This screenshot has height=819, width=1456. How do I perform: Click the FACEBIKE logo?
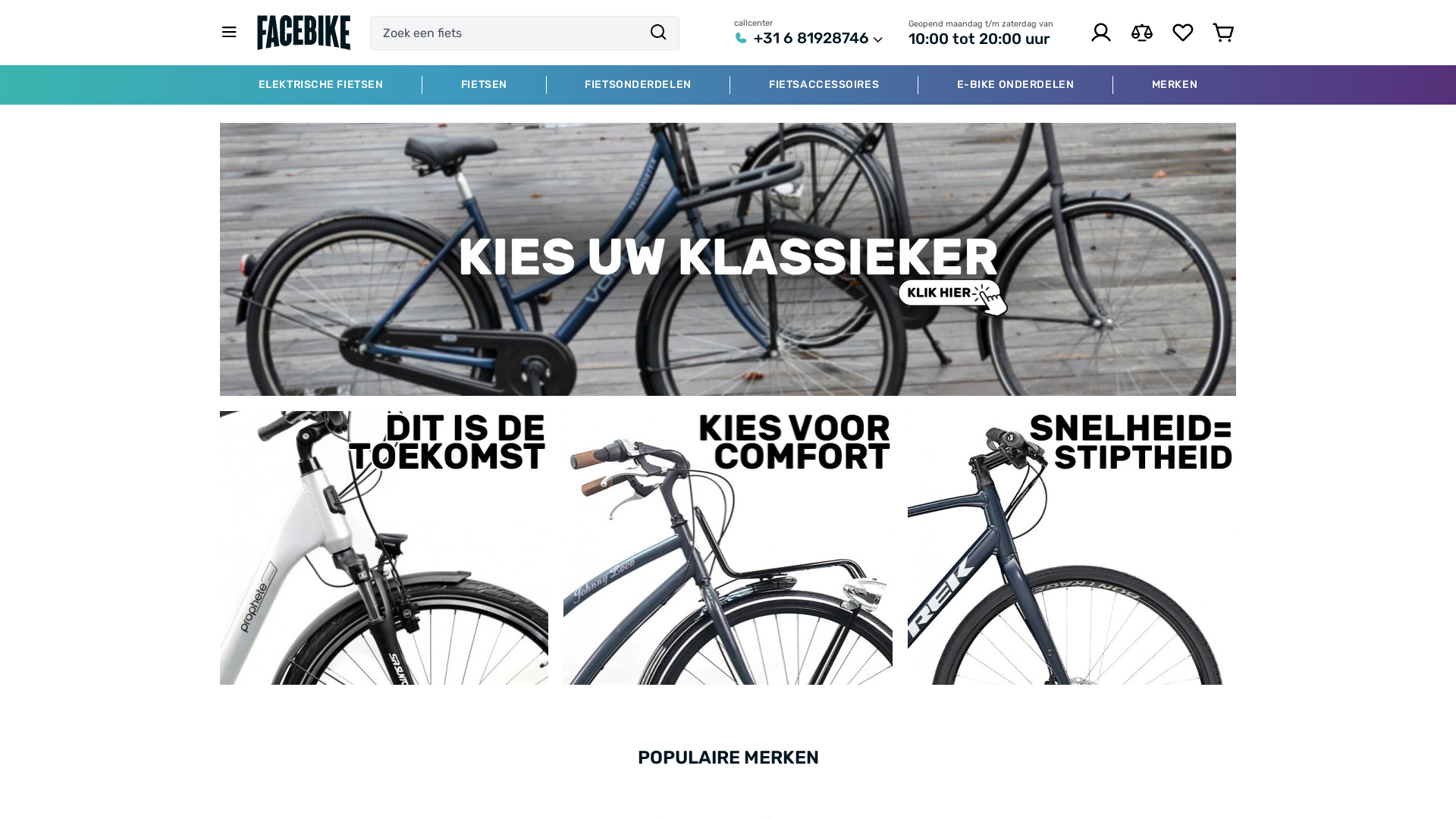[303, 33]
